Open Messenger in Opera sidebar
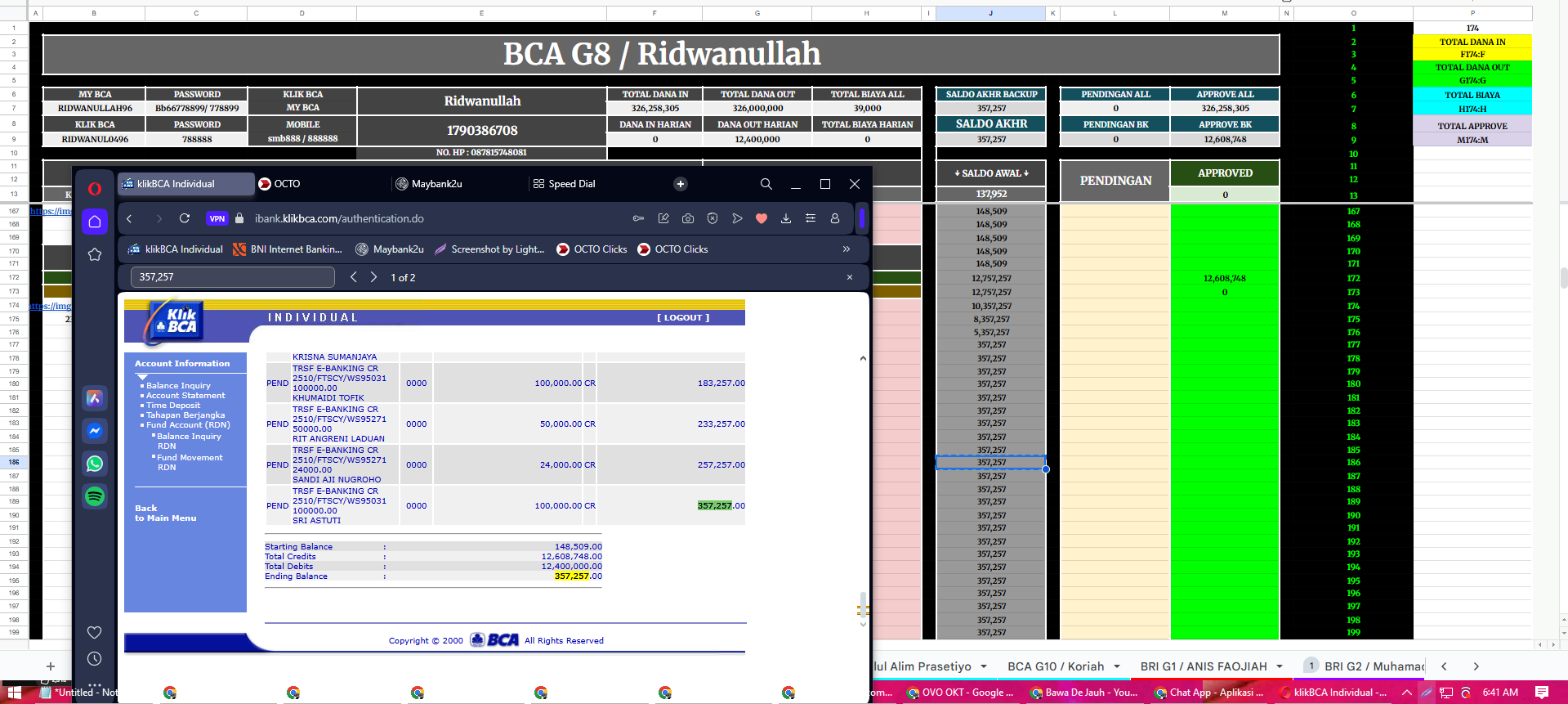Screen dimensions: 1568x704 (95, 431)
